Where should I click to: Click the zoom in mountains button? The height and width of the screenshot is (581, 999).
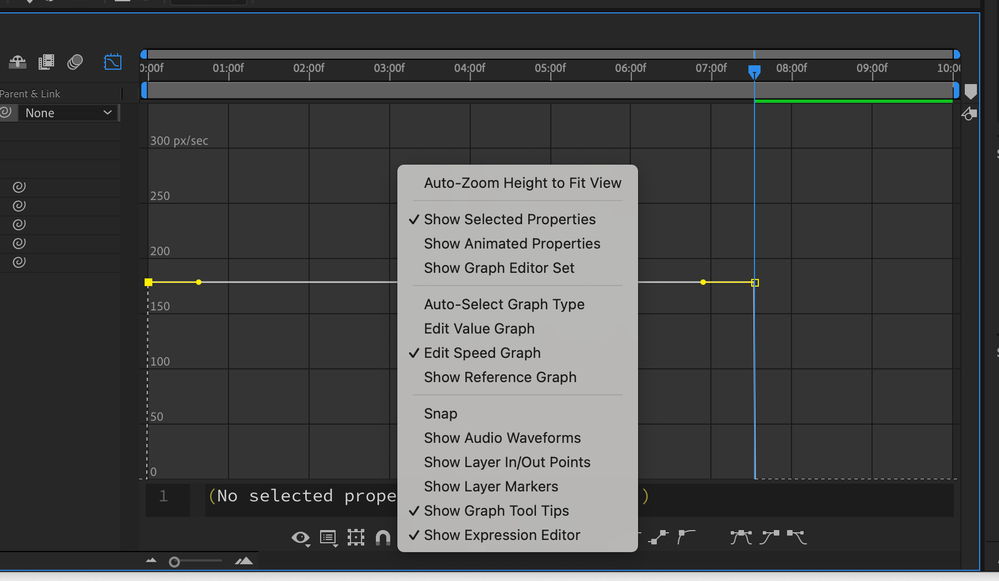tap(244, 562)
